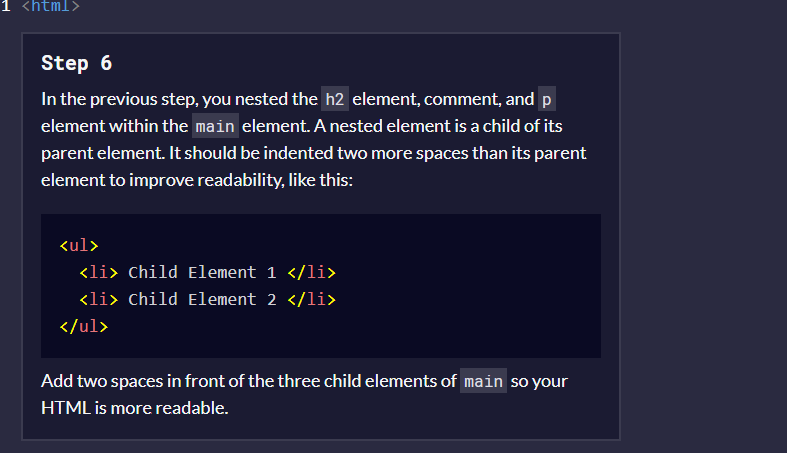
Task: Click line number 1 in editor gutter
Action: click(x=5, y=6)
